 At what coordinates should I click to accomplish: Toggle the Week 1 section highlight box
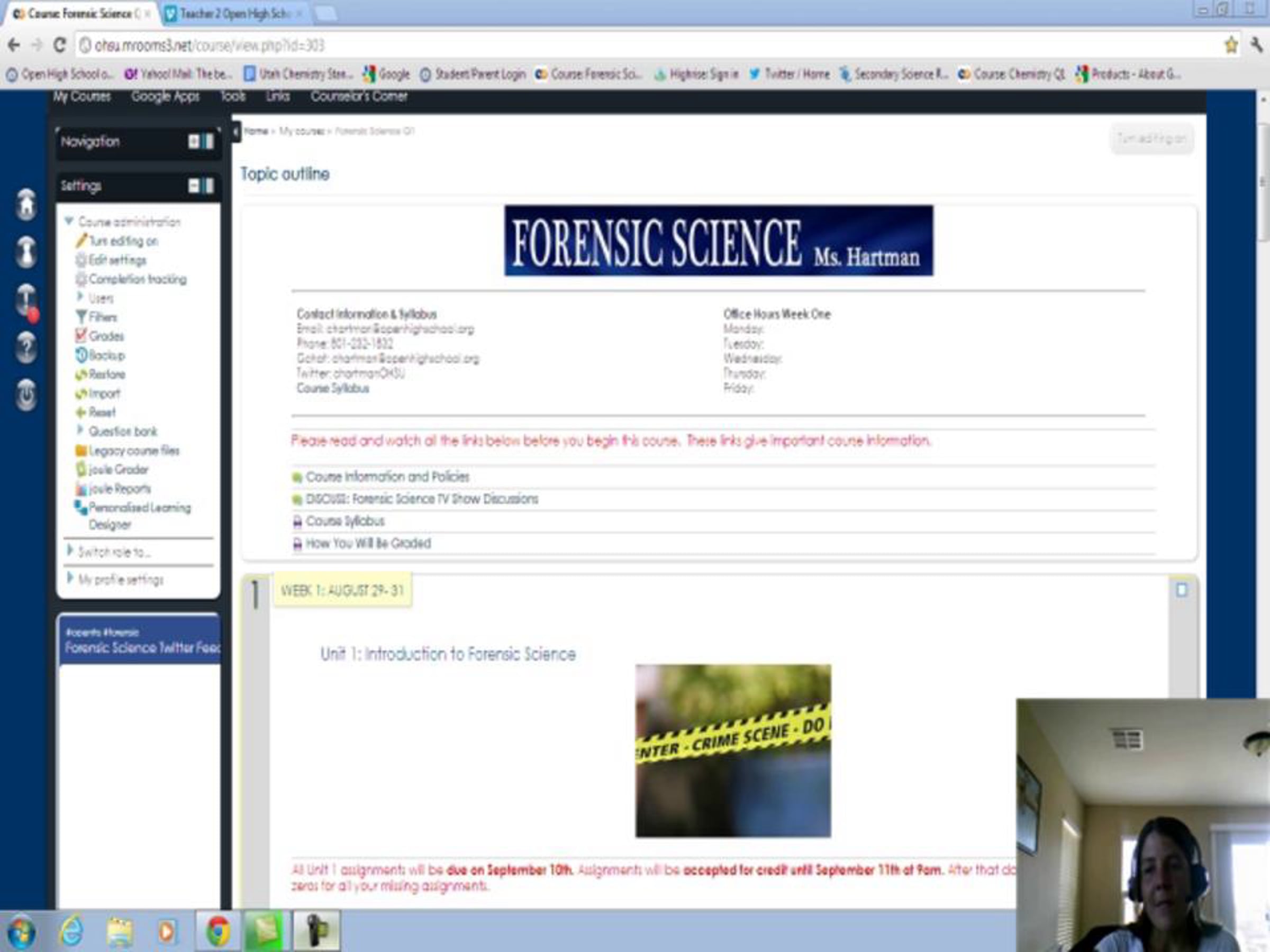[x=1182, y=590]
